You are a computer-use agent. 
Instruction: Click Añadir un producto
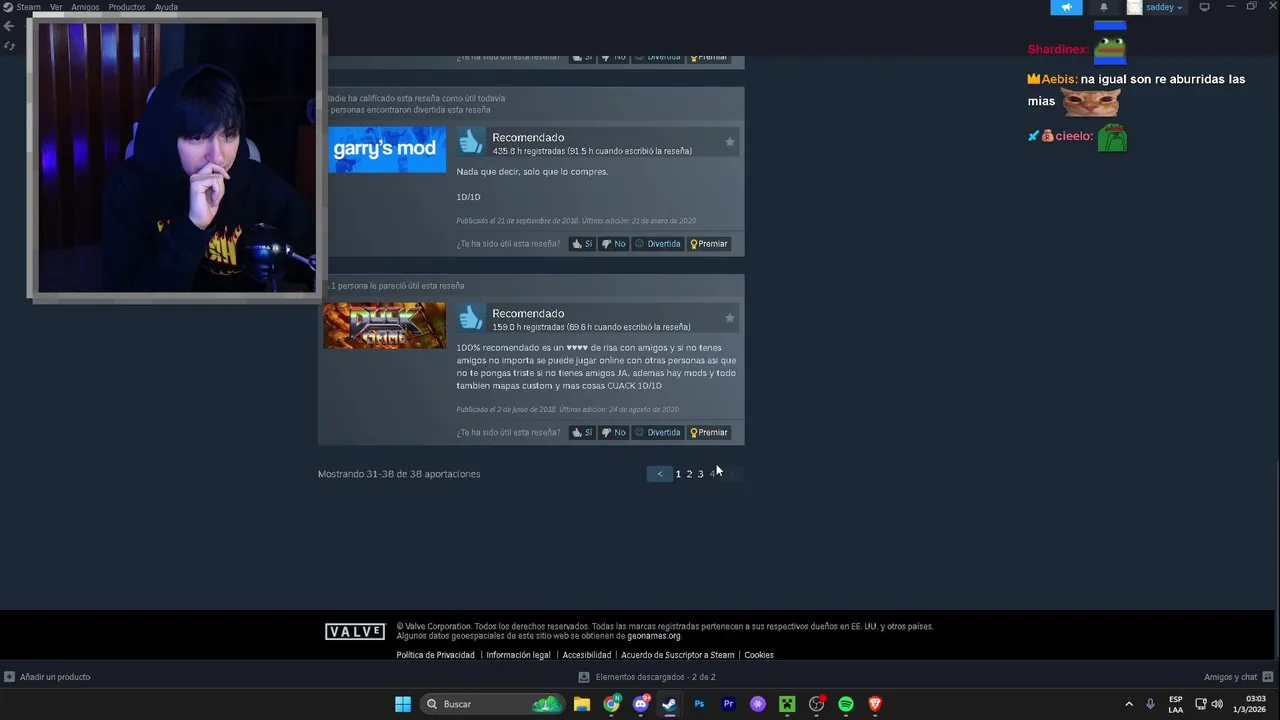pos(47,677)
